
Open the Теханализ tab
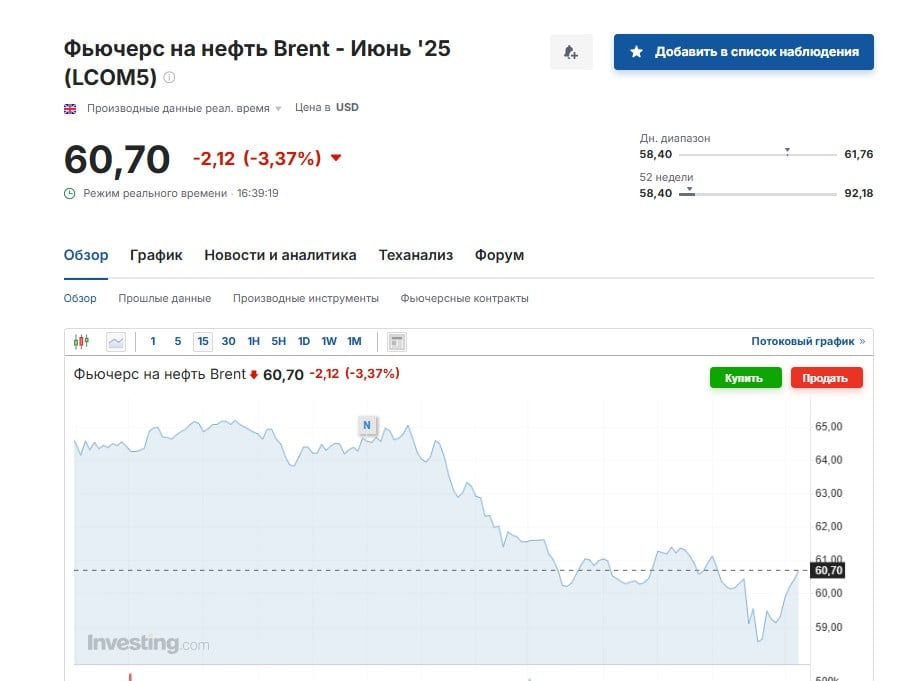(x=416, y=255)
